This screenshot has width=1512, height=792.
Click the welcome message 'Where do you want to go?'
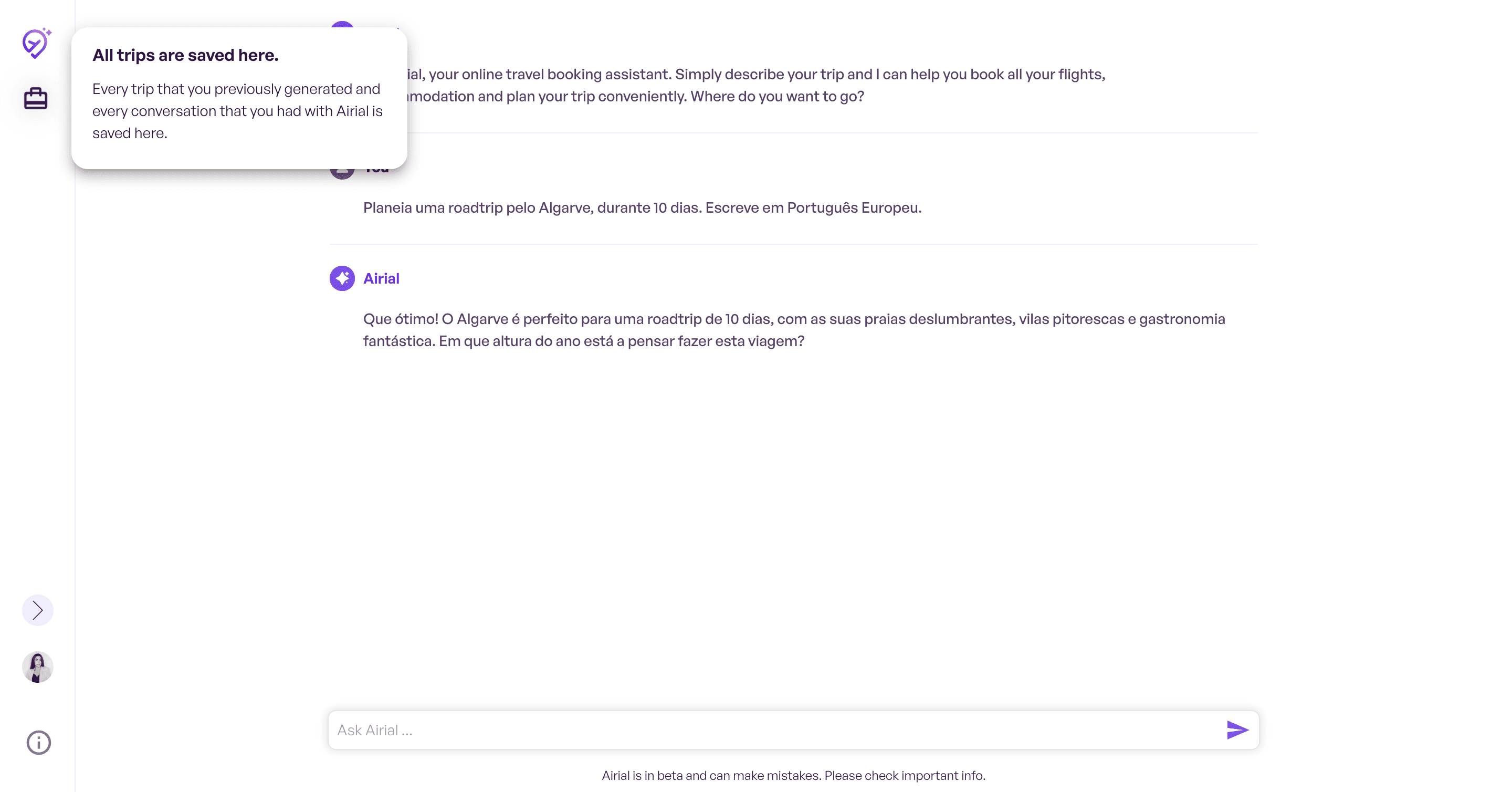pos(777,96)
